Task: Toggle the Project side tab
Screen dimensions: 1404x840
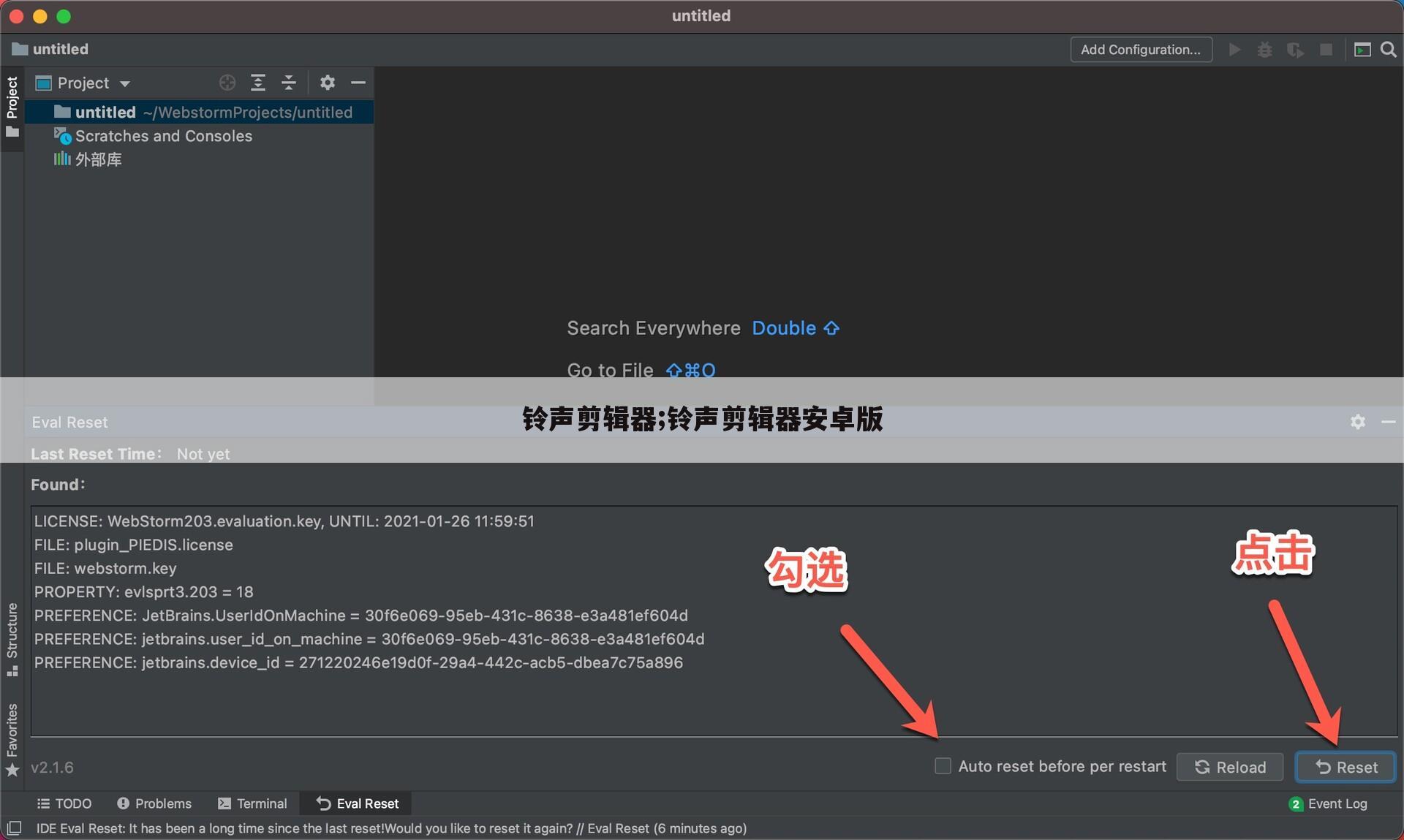Action: point(12,107)
